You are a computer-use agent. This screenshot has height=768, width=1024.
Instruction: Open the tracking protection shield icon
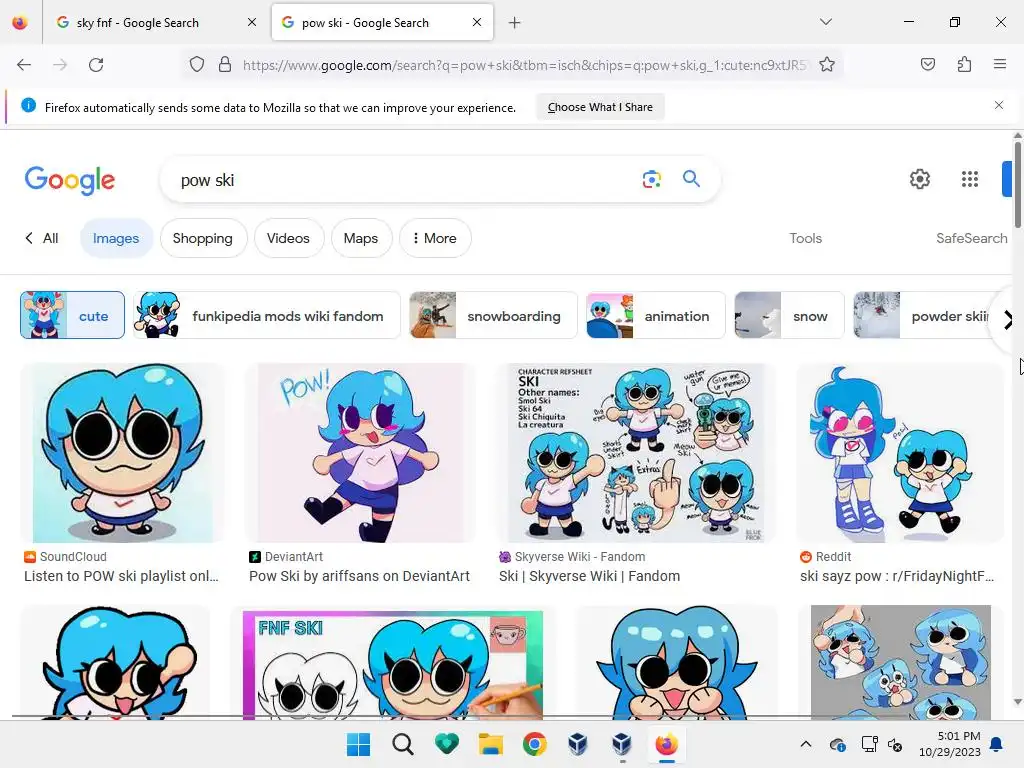(197, 65)
